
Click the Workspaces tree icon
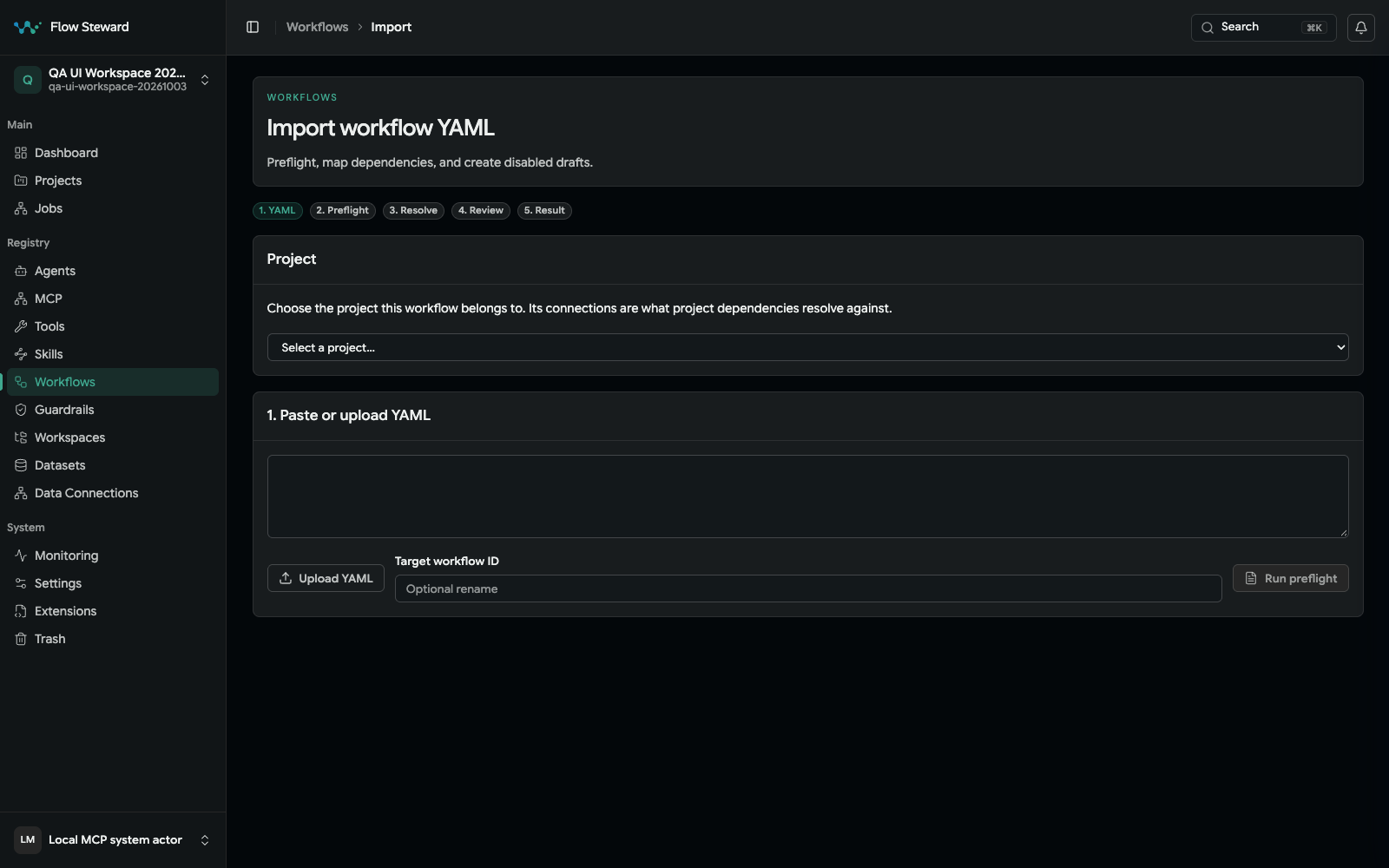point(21,437)
